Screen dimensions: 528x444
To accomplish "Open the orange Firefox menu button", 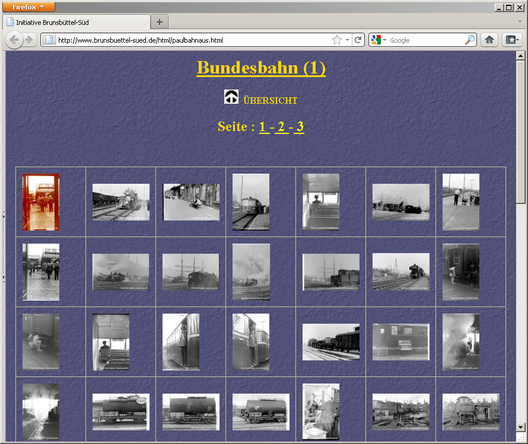I will tap(28, 7).
